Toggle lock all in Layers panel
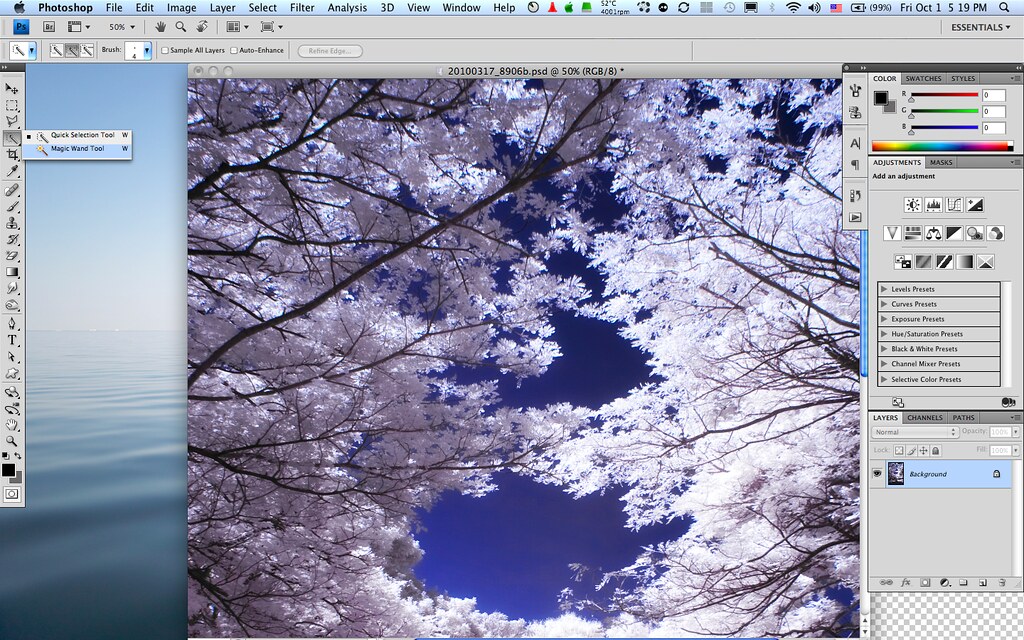The height and width of the screenshot is (640, 1024). 935,451
